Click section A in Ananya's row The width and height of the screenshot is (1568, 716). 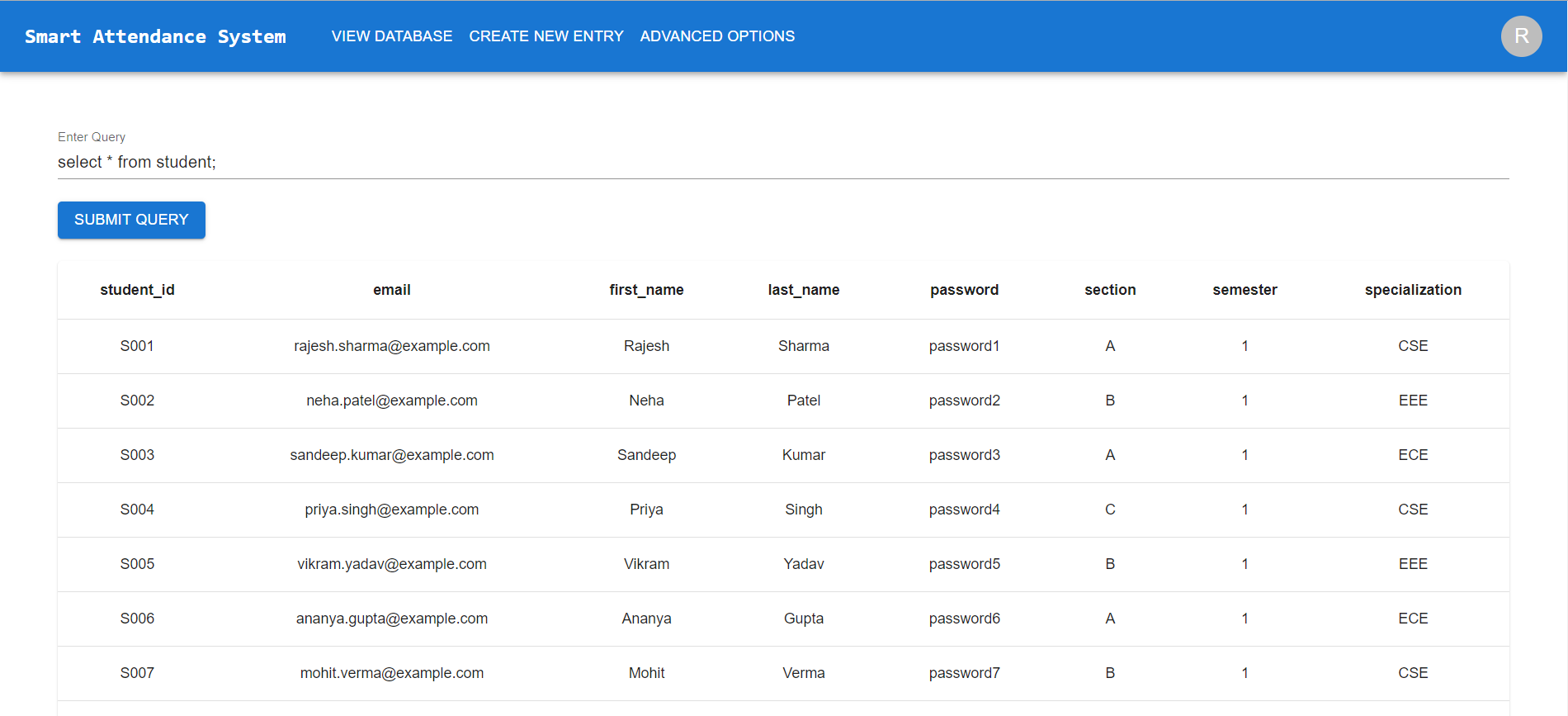tap(1110, 619)
